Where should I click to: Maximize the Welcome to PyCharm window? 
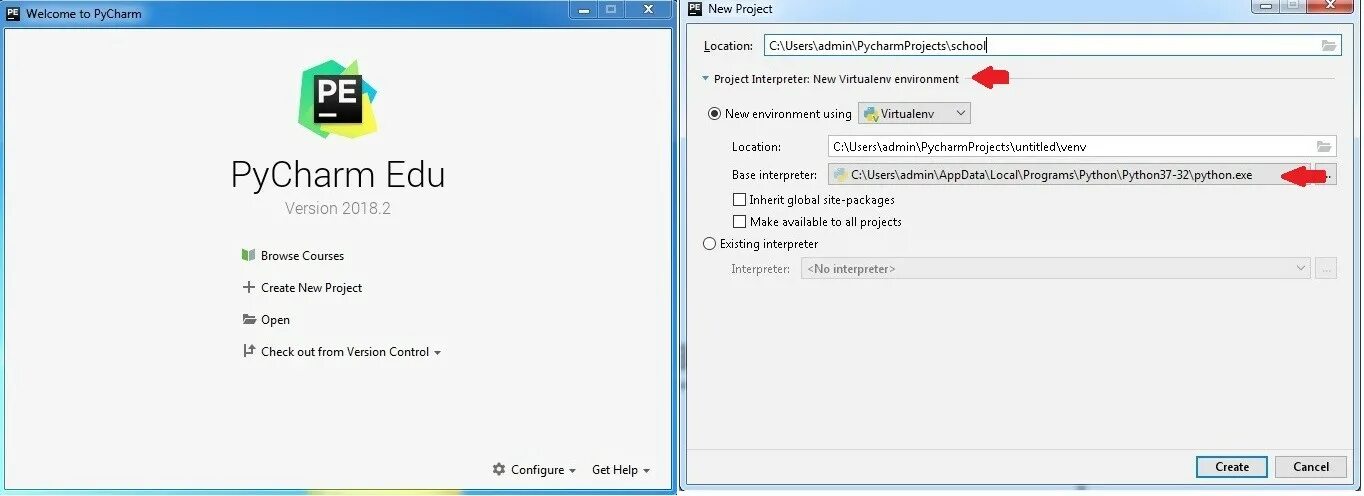click(611, 9)
